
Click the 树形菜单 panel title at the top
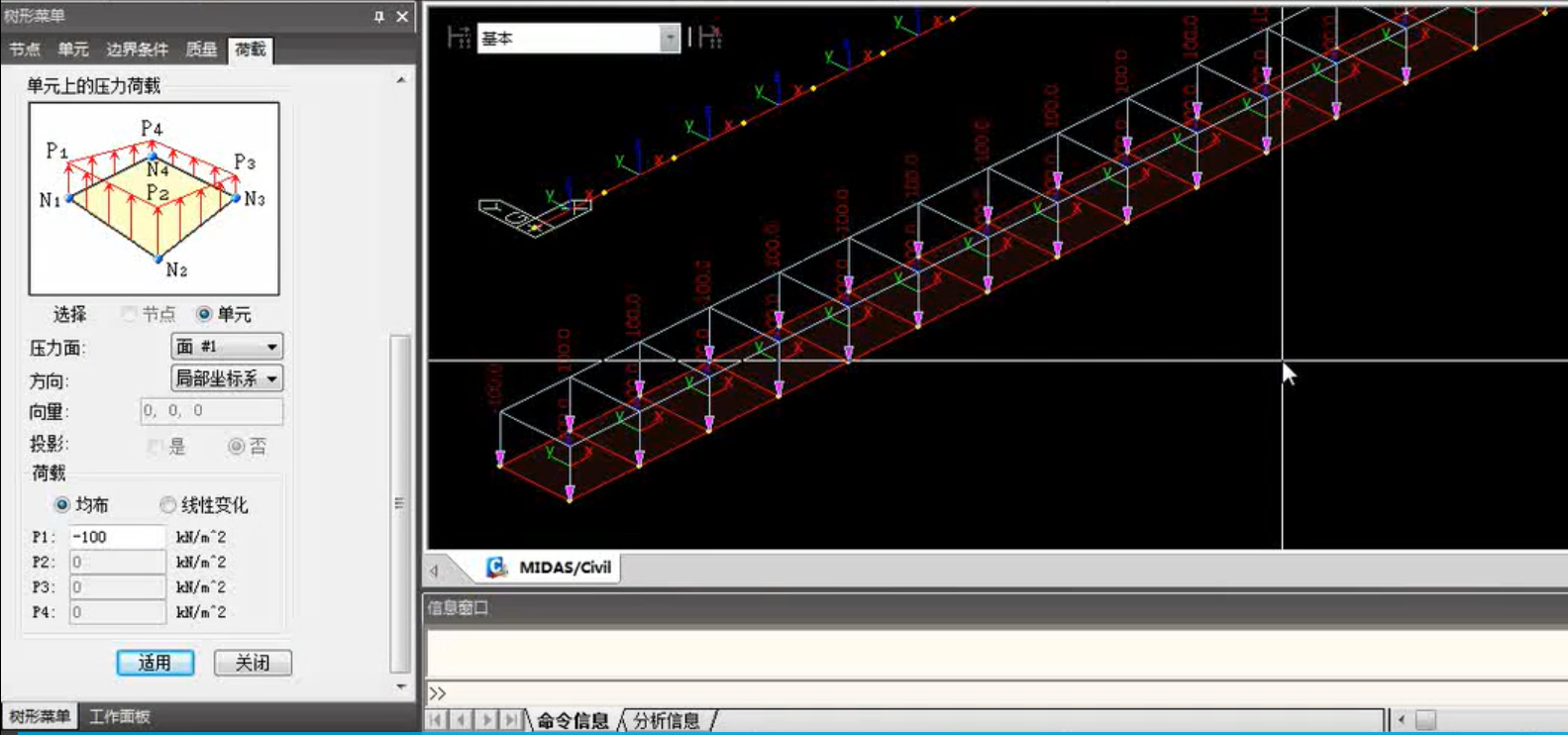pos(35,17)
